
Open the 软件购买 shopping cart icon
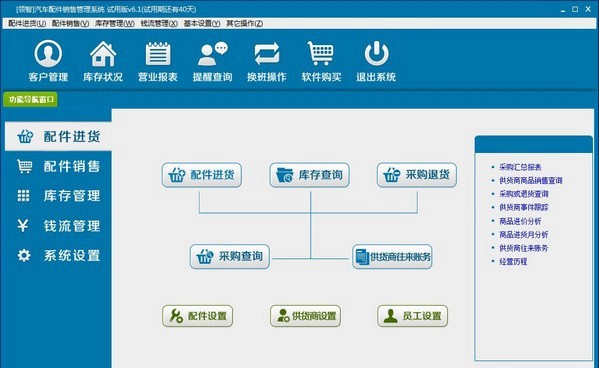(321, 53)
